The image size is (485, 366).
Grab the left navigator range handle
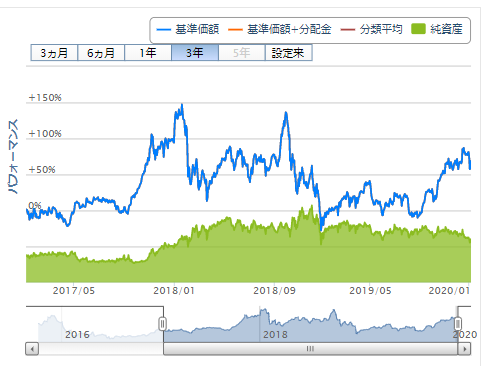(162, 324)
